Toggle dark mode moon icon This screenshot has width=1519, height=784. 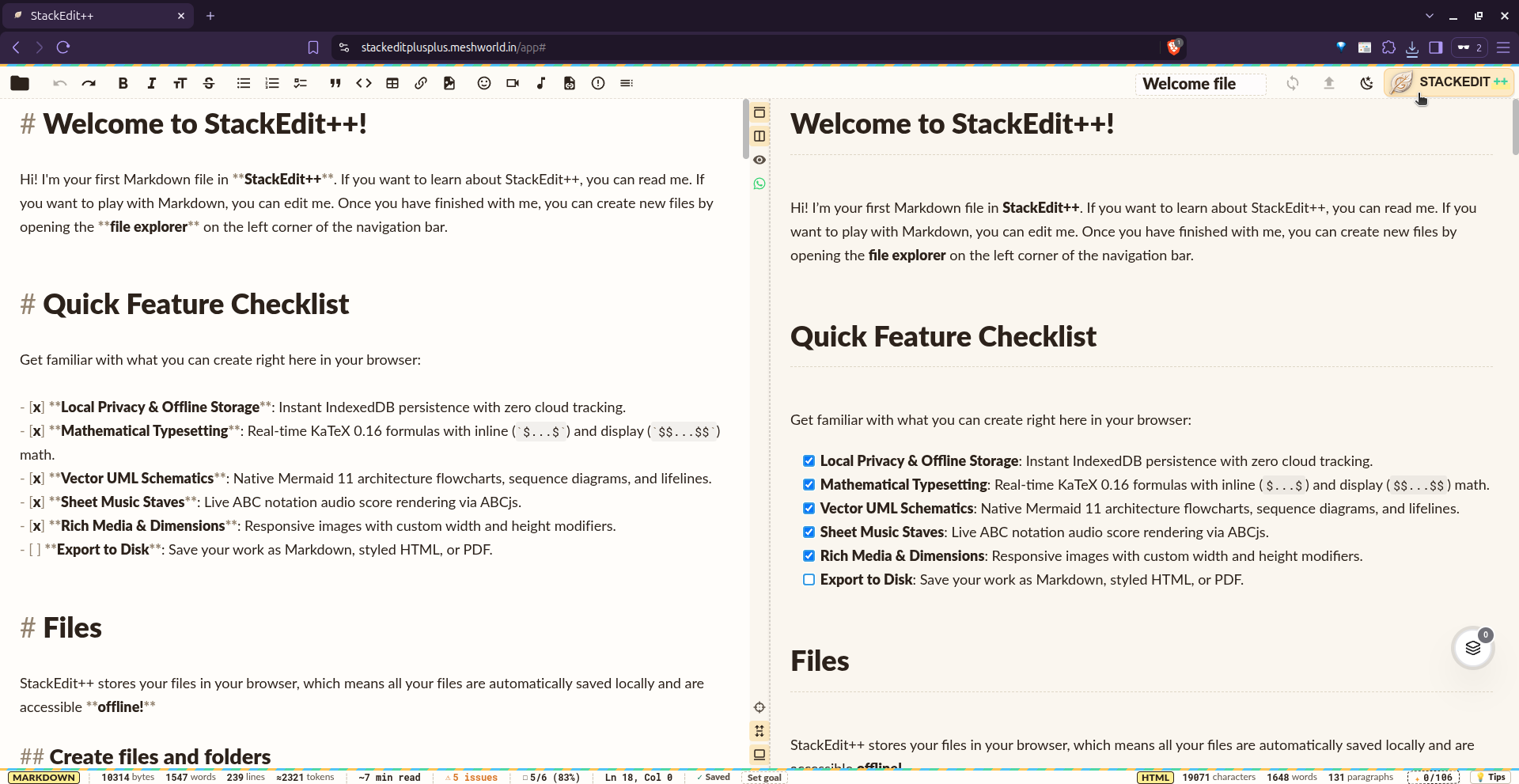point(1366,83)
